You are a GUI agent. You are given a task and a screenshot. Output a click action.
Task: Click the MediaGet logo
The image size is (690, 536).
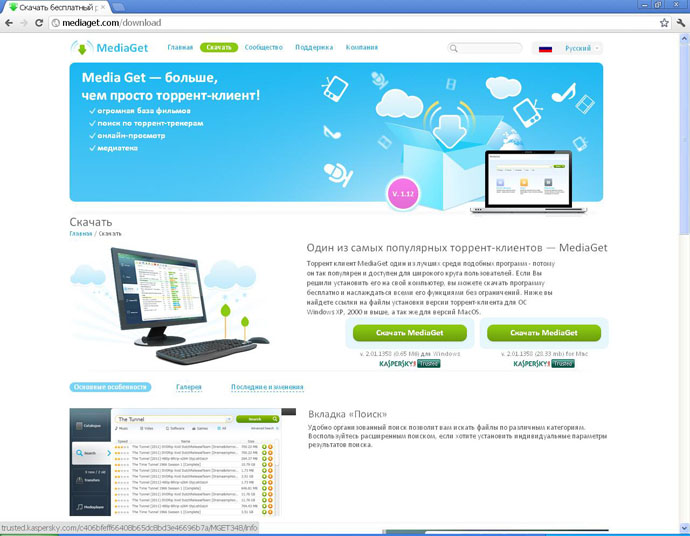click(x=110, y=48)
